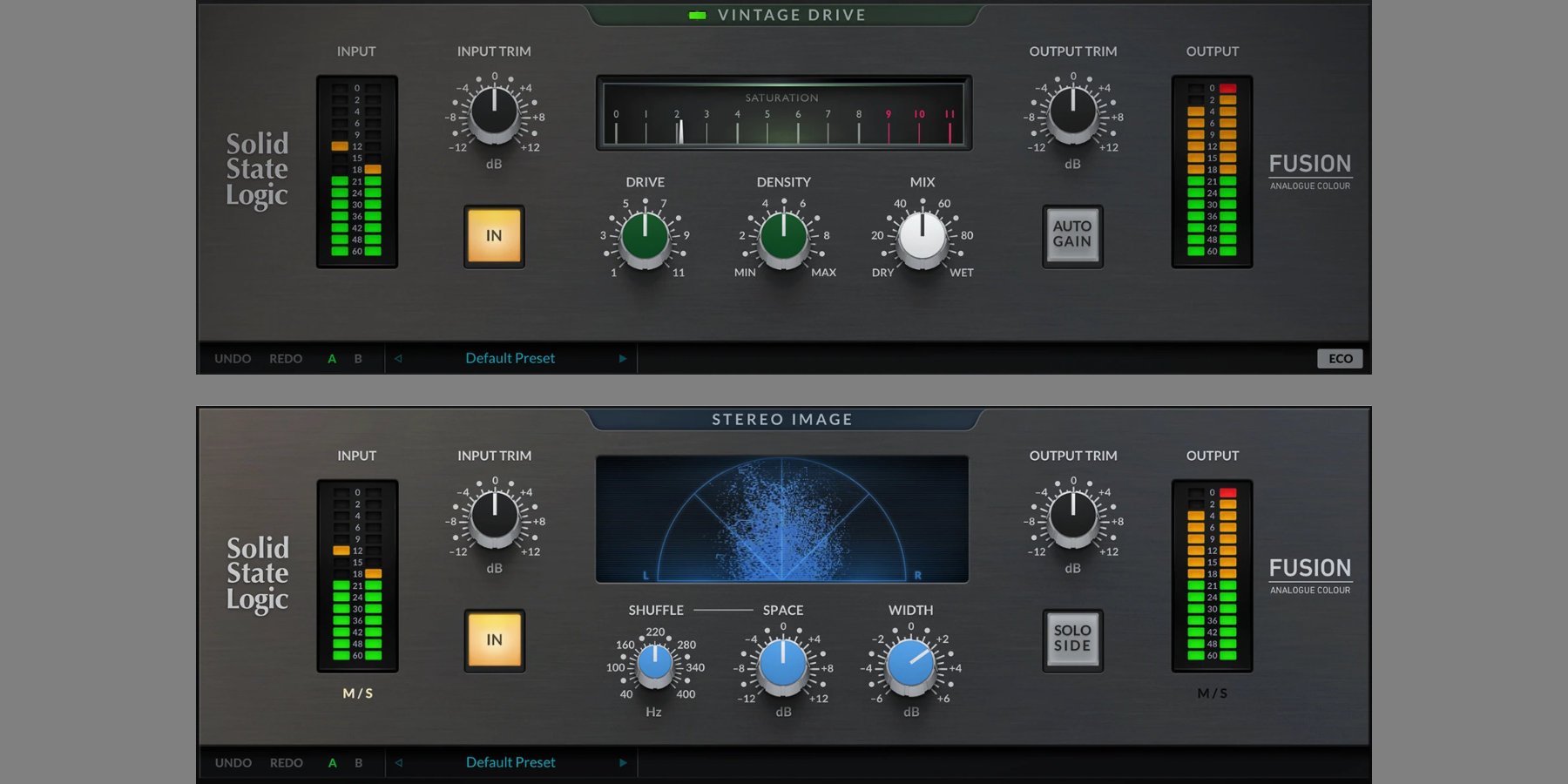Click the Input Trim knob in Vintage Drive

(494, 114)
